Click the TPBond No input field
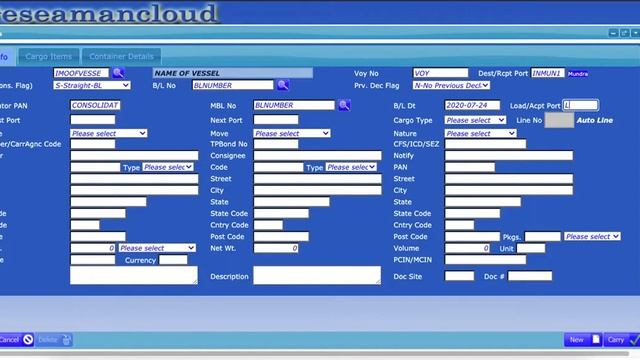 pyautogui.click(x=276, y=144)
